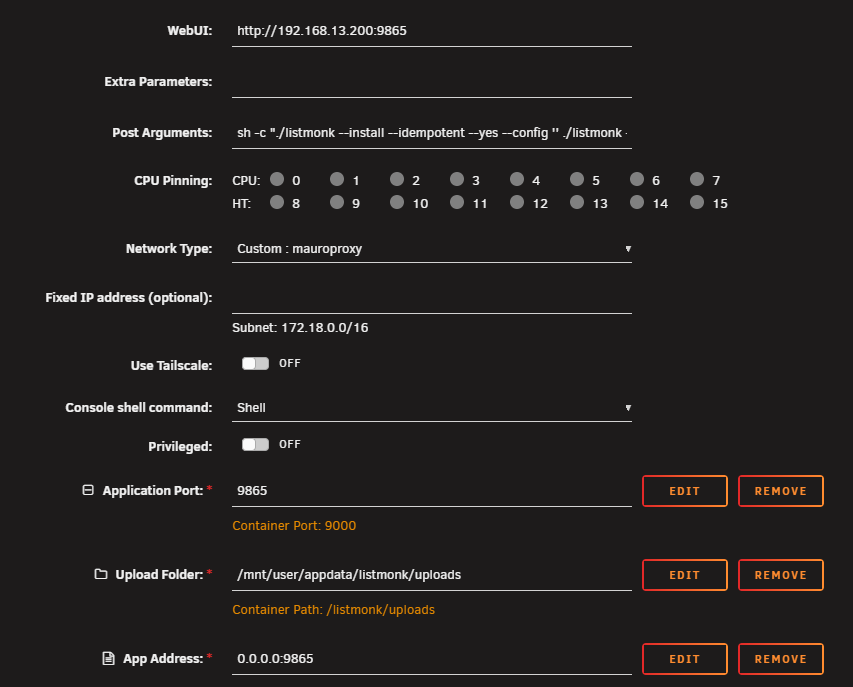Open the Console shell command dropdown
Viewport: 853px width, 687px height.
coord(432,408)
